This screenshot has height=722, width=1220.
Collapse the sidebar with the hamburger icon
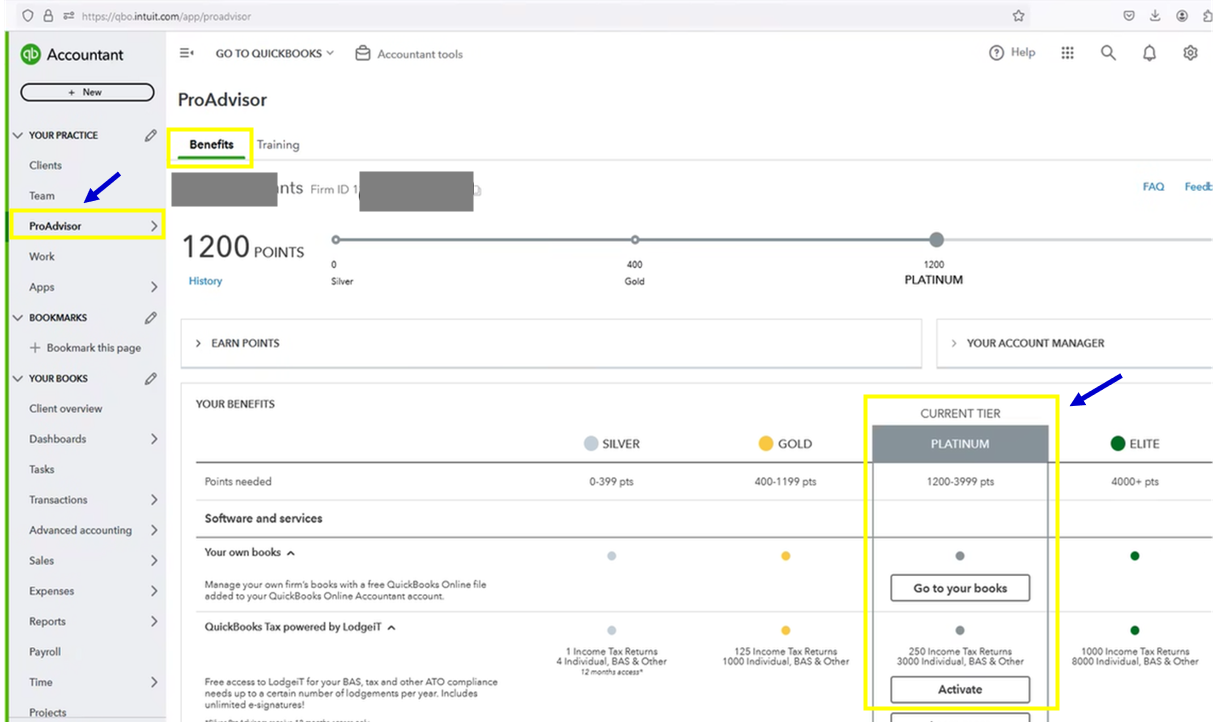[x=186, y=53]
